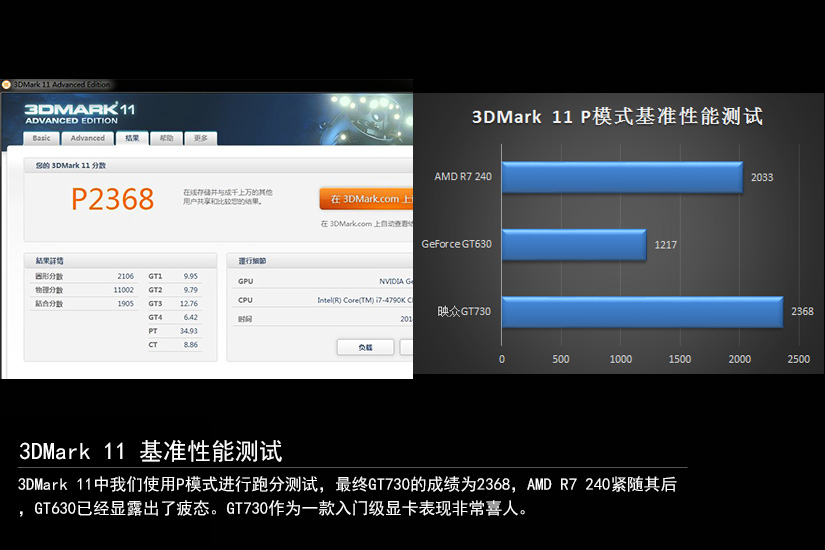Click the P2368 score value

[x=113, y=199]
